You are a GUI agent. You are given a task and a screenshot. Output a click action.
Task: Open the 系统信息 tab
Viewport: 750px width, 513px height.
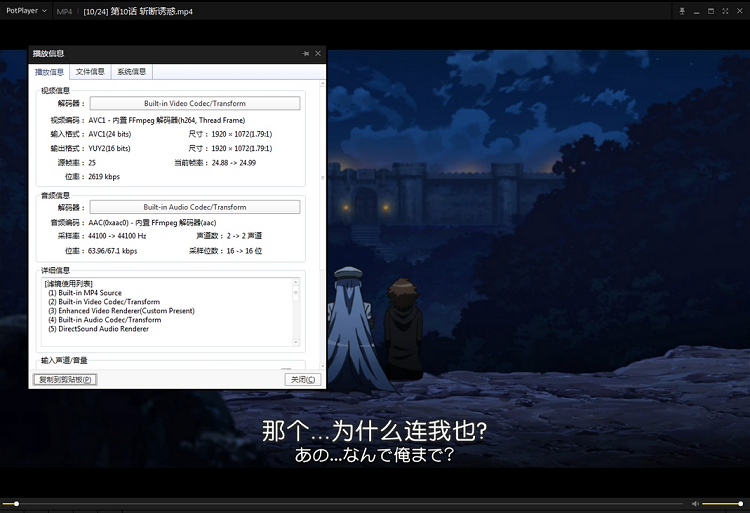[131, 72]
